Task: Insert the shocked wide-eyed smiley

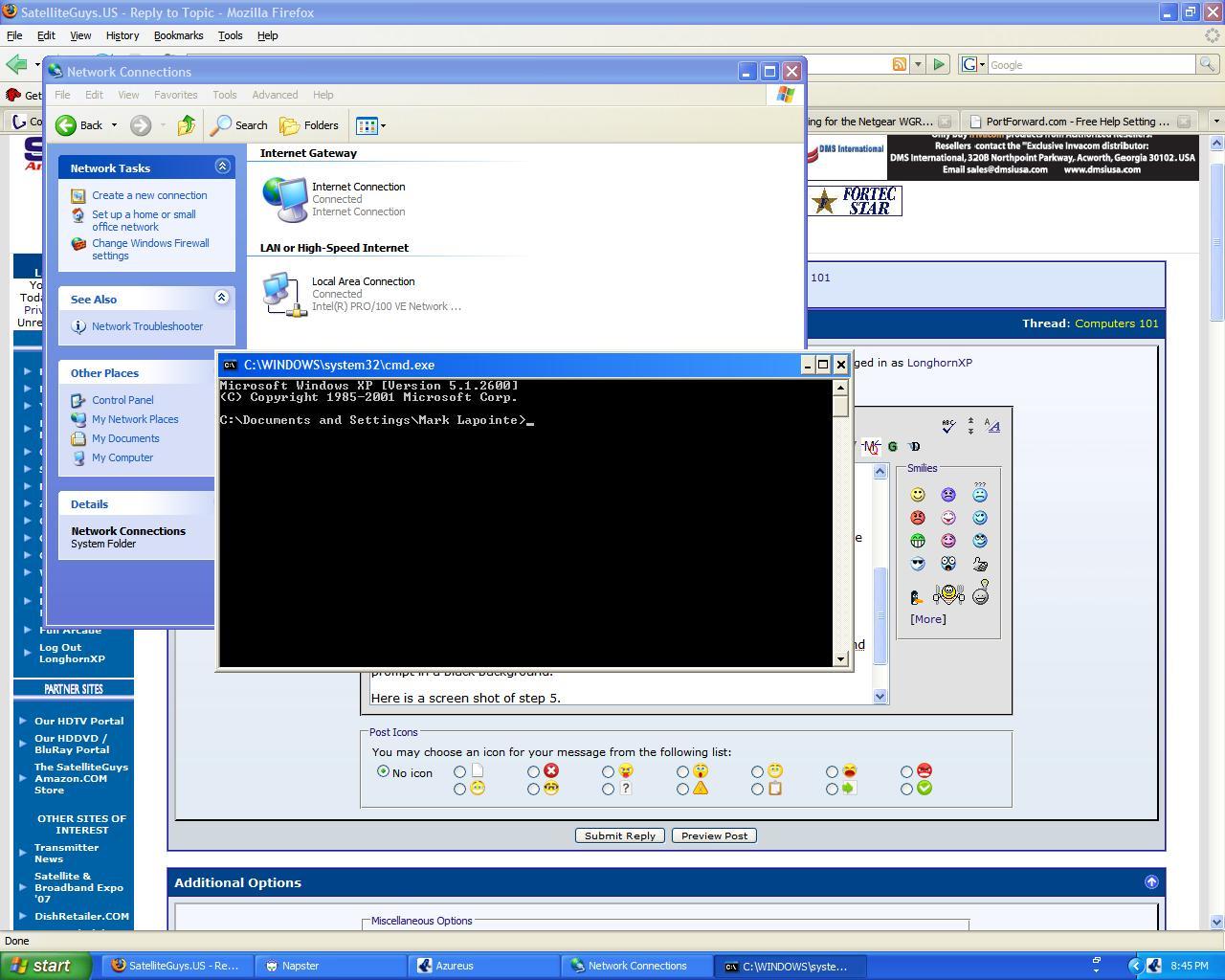Action: [x=948, y=564]
